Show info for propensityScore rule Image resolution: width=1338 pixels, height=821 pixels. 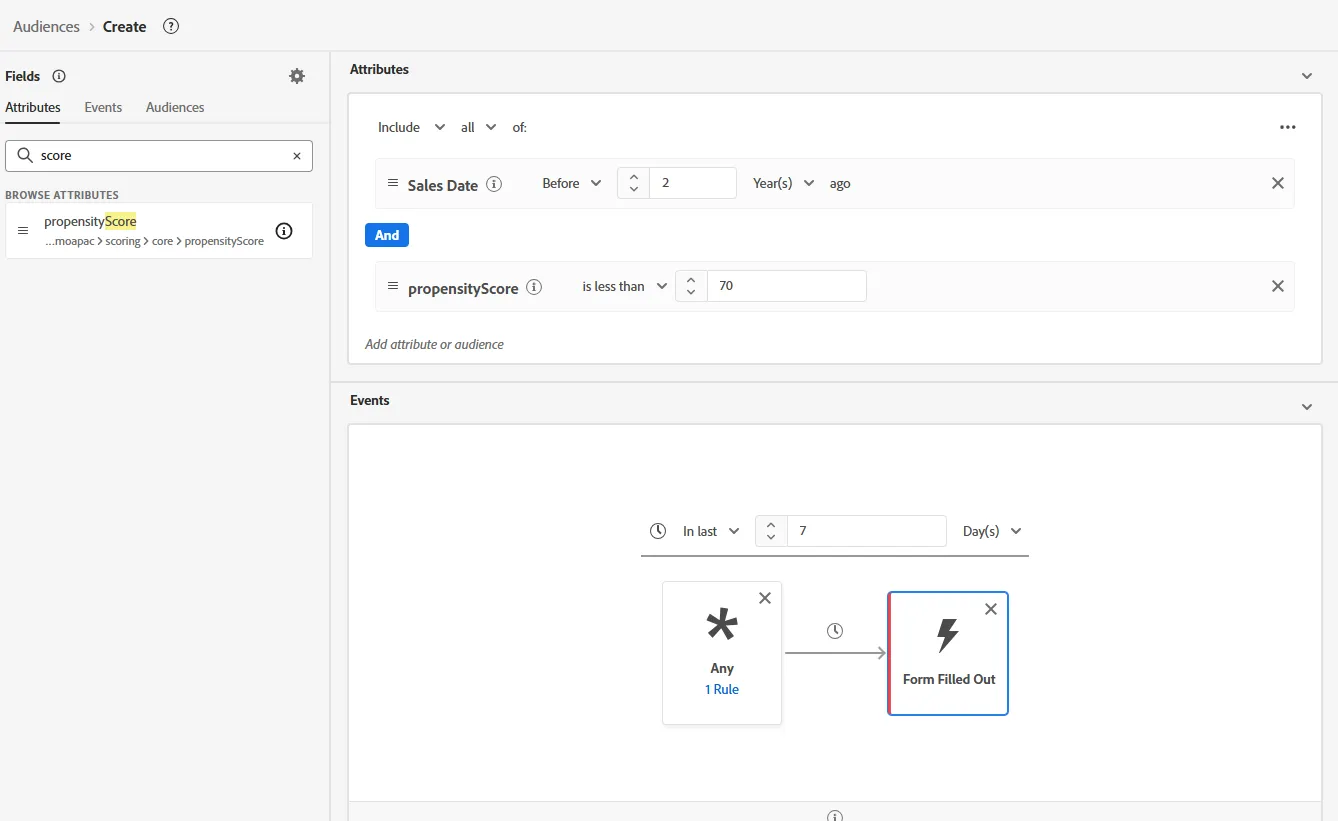[534, 287]
